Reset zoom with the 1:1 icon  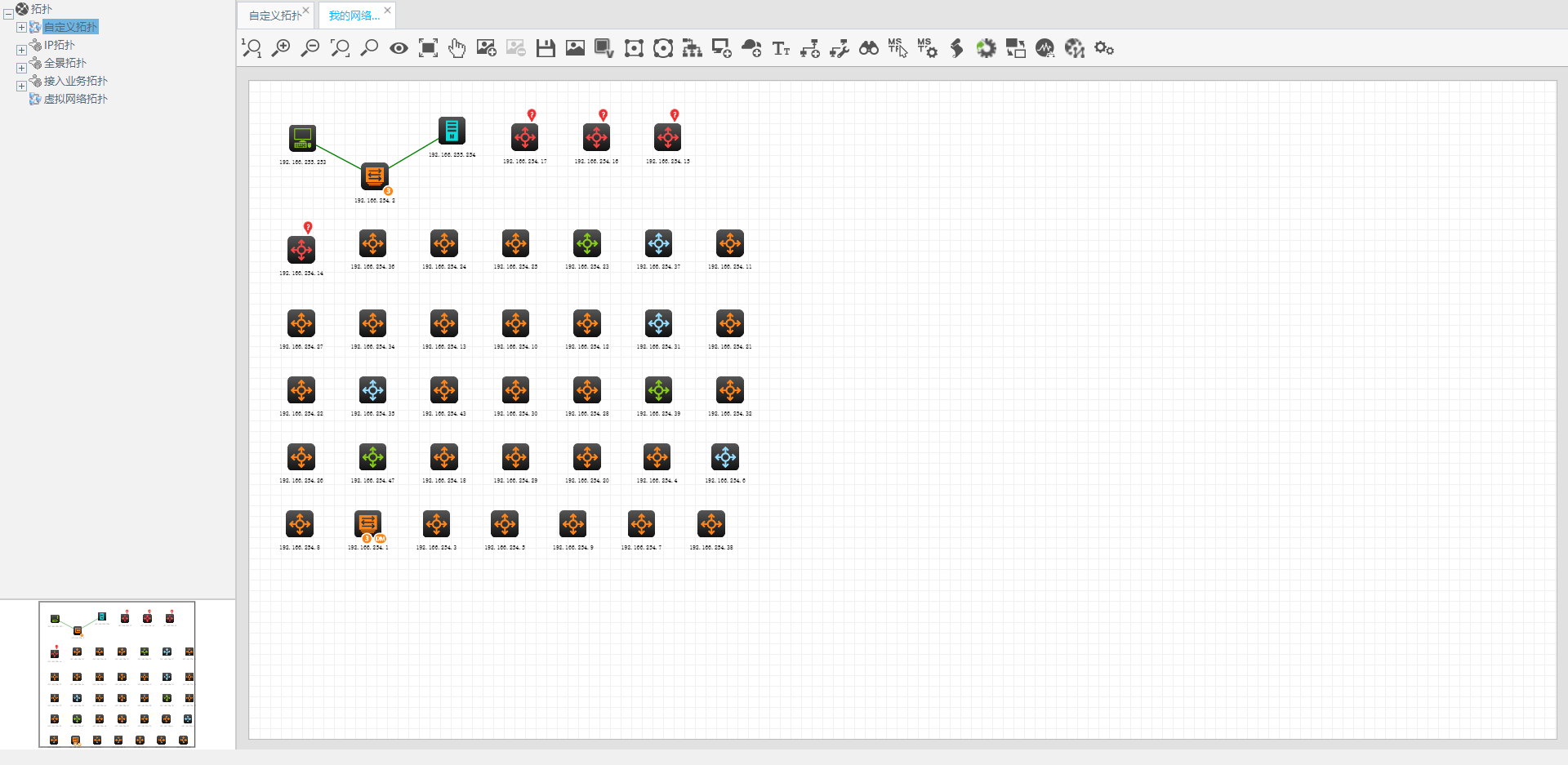[x=252, y=48]
